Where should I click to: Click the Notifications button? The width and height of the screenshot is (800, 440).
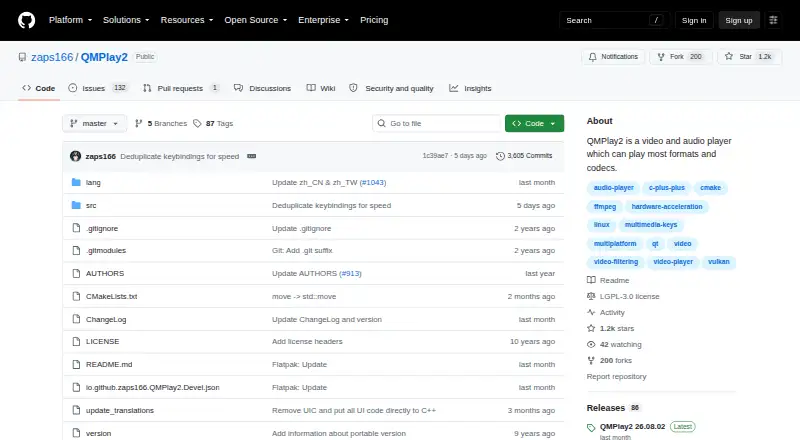[613, 57]
